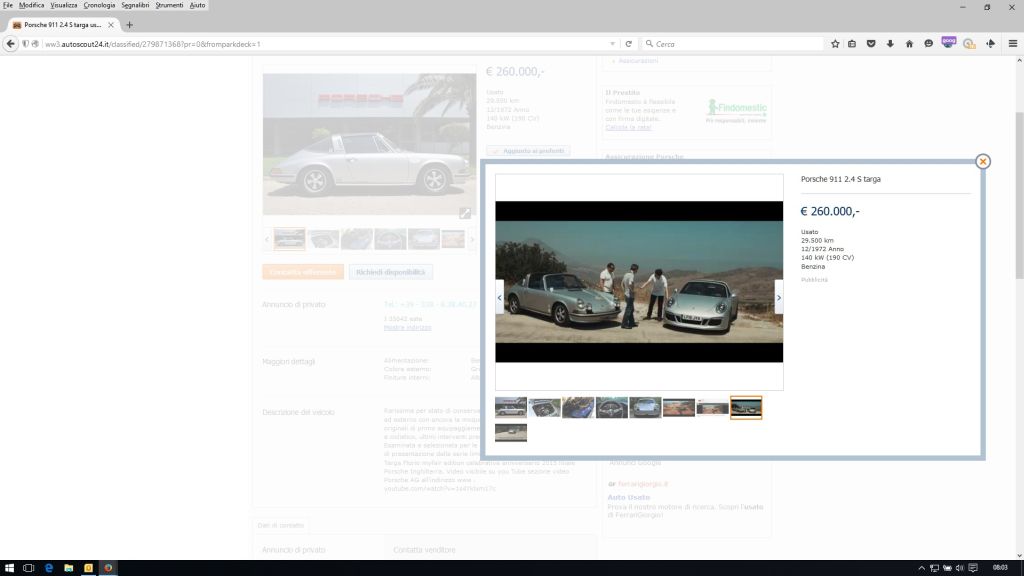Image resolution: width=1024 pixels, height=576 pixels.
Task: Click the enlarge icon on the background photo
Action: [464, 213]
